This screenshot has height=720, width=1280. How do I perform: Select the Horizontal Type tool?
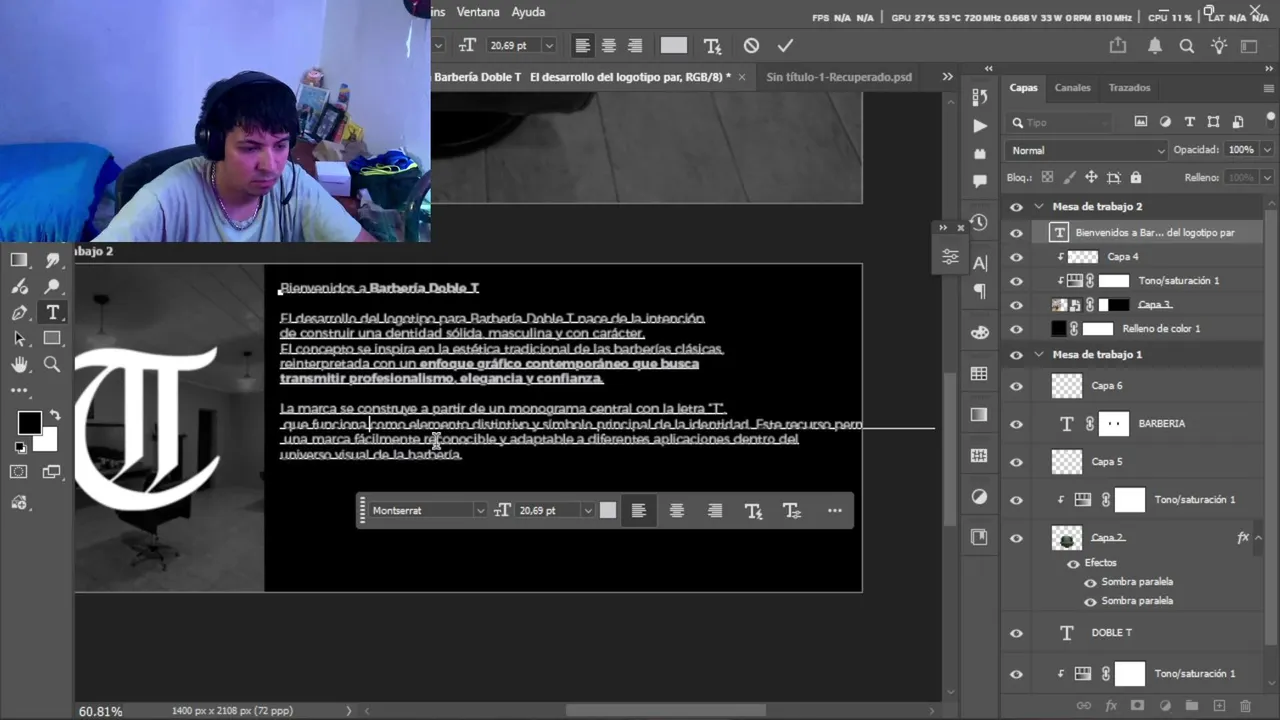(x=52, y=313)
